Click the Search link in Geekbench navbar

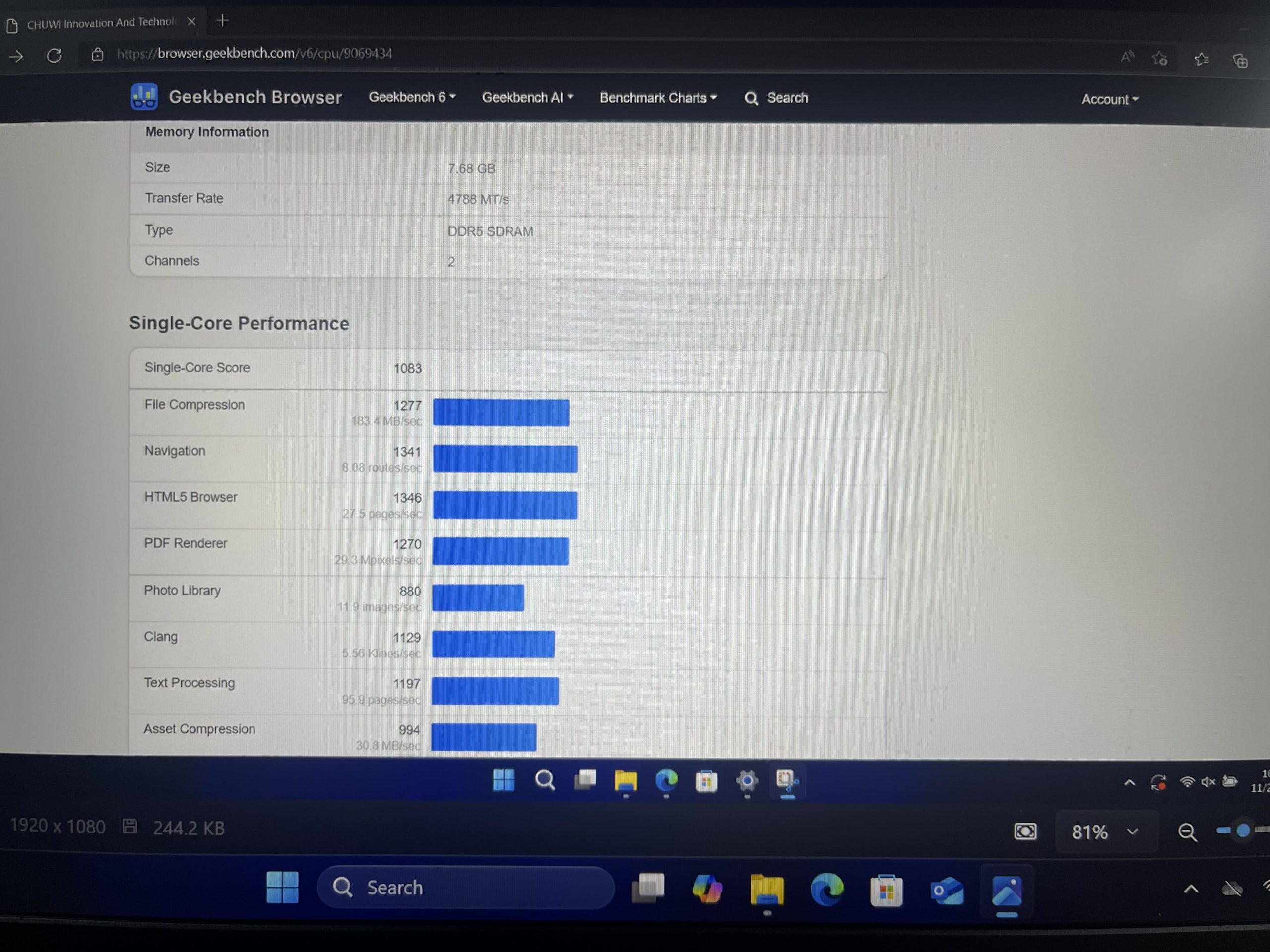[x=776, y=98]
